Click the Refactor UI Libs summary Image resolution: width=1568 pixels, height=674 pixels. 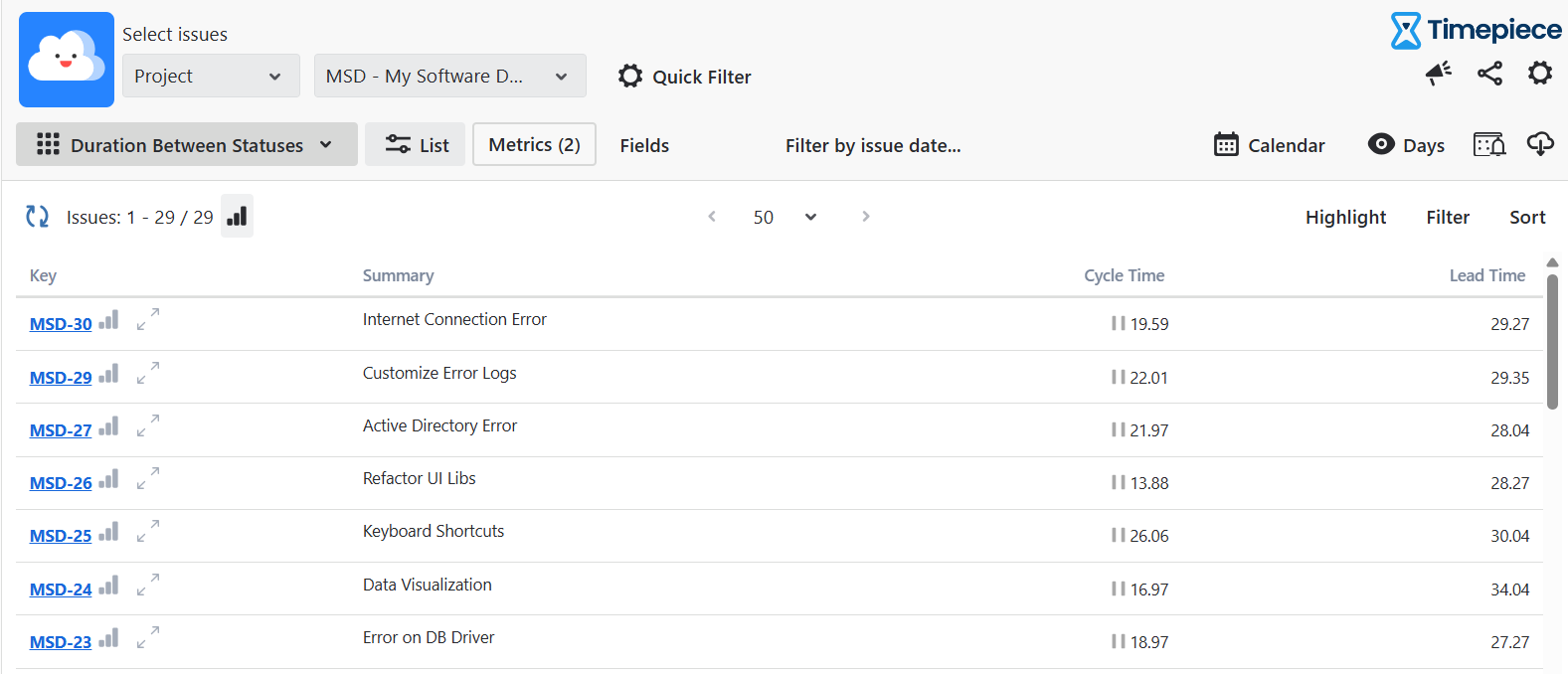click(419, 478)
